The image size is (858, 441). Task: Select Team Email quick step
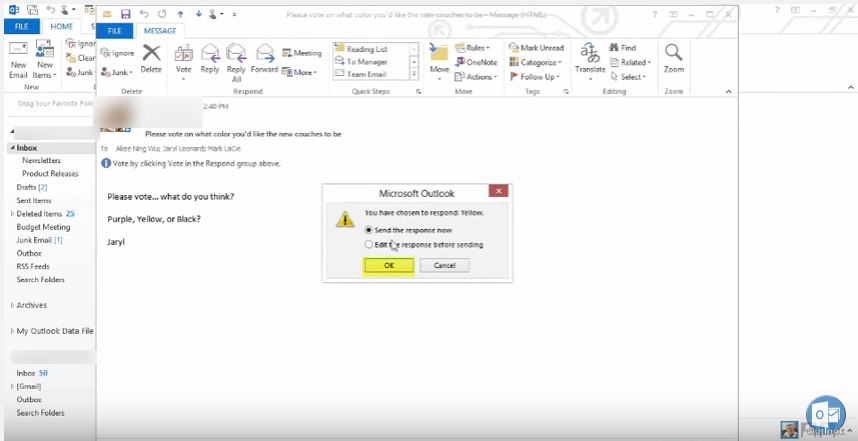371,74
